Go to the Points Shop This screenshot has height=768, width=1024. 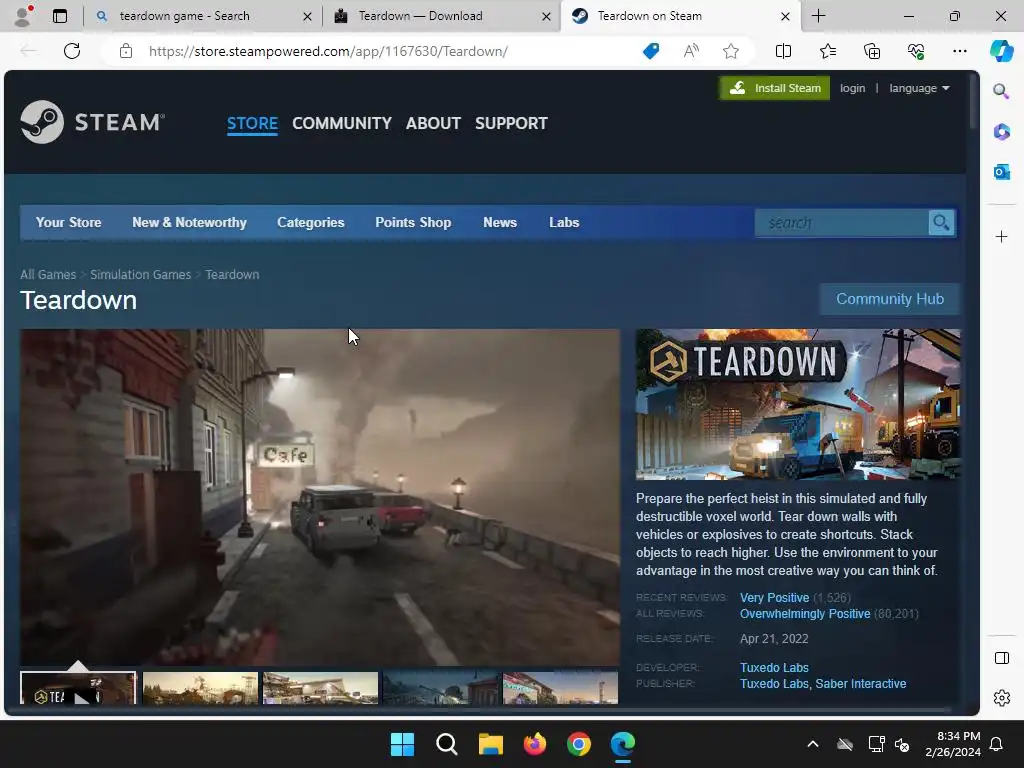pos(413,222)
